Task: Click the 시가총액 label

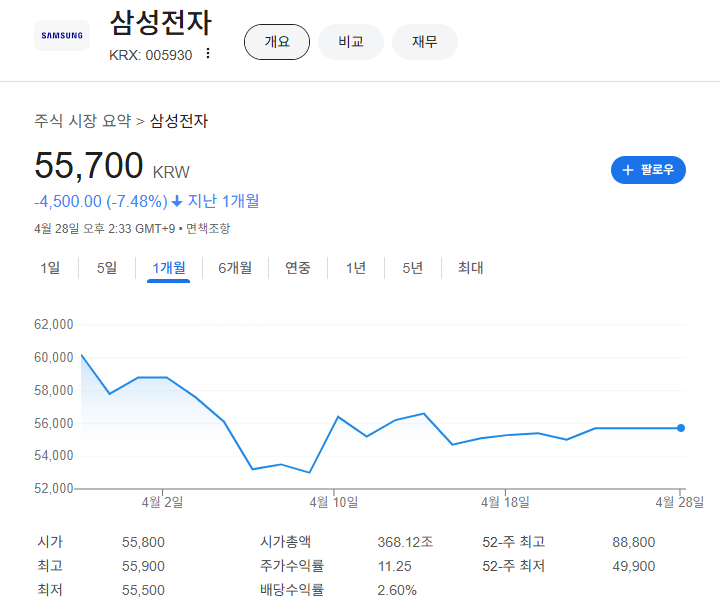Action: coord(286,542)
